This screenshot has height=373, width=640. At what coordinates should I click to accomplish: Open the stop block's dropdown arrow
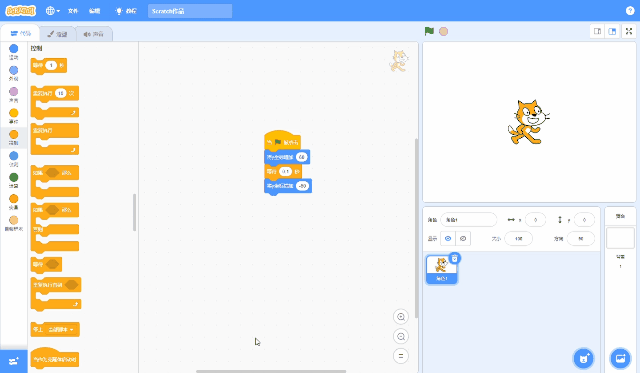pos(72,330)
